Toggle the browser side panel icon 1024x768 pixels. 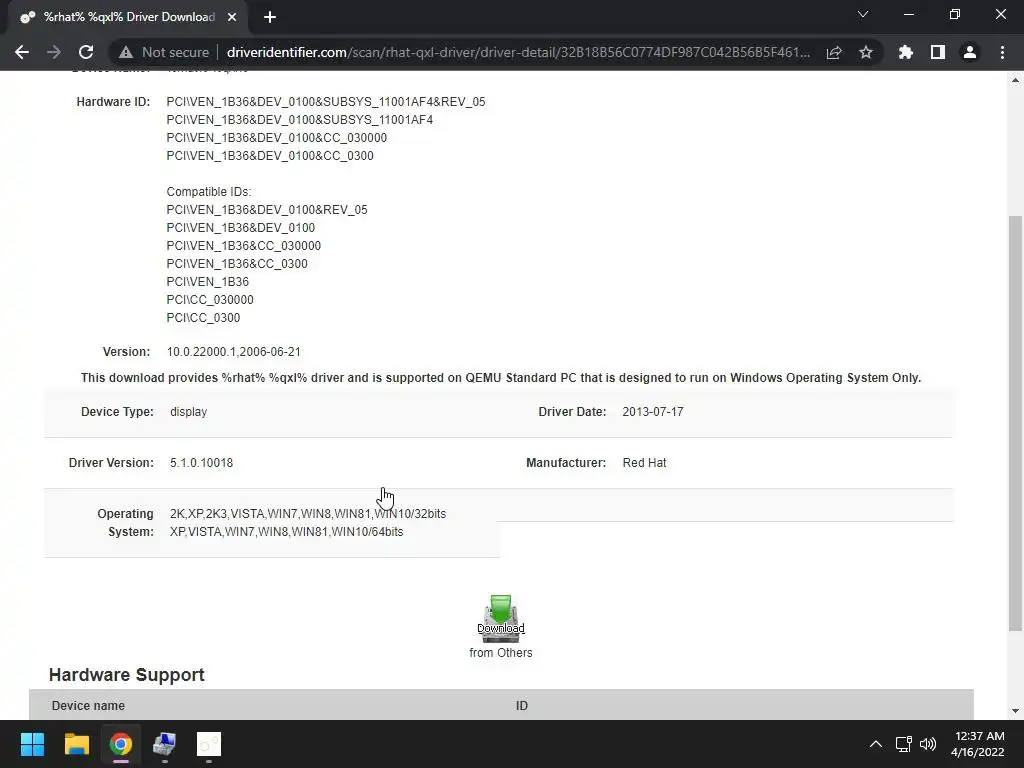(x=938, y=52)
